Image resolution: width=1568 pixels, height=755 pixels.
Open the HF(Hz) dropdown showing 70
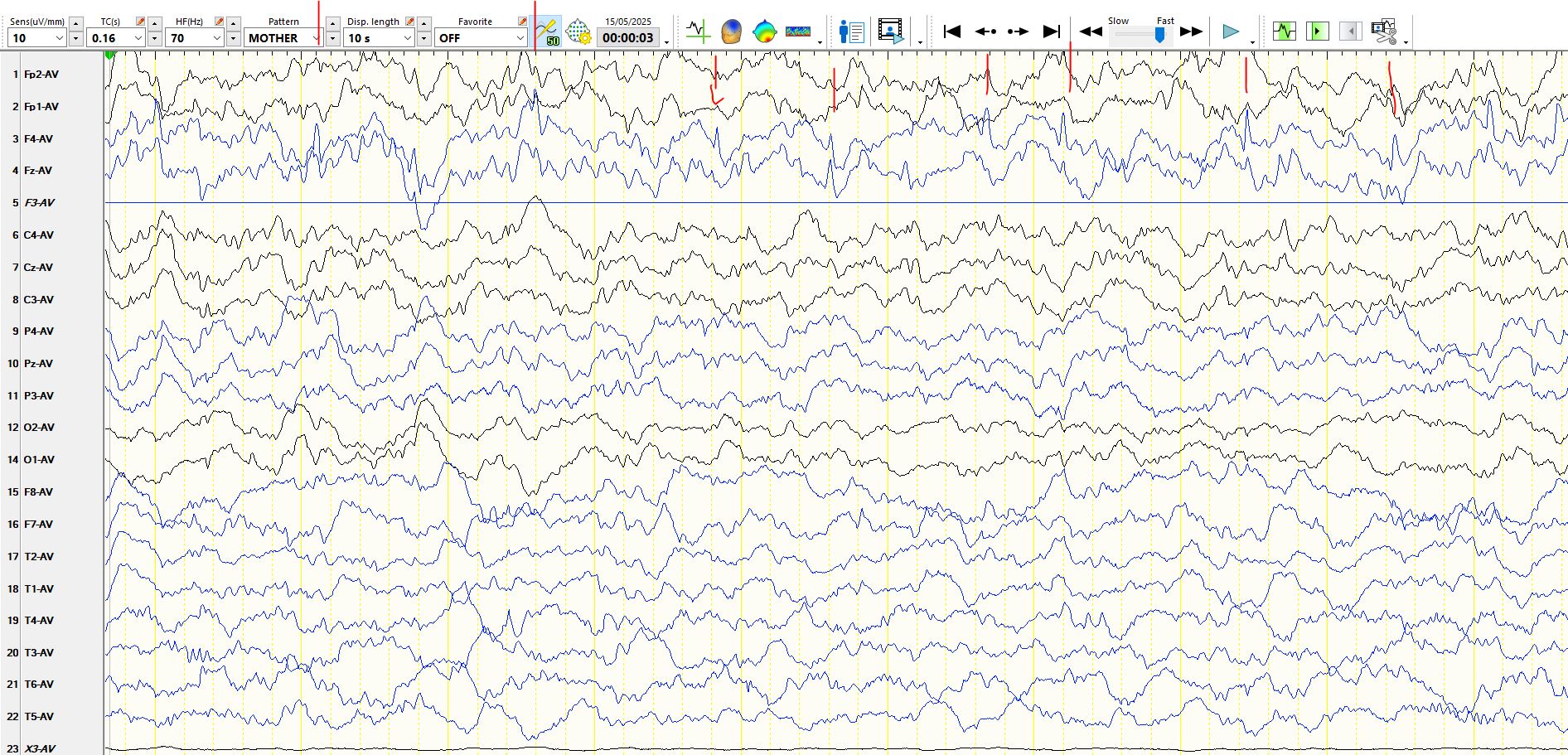coord(195,38)
